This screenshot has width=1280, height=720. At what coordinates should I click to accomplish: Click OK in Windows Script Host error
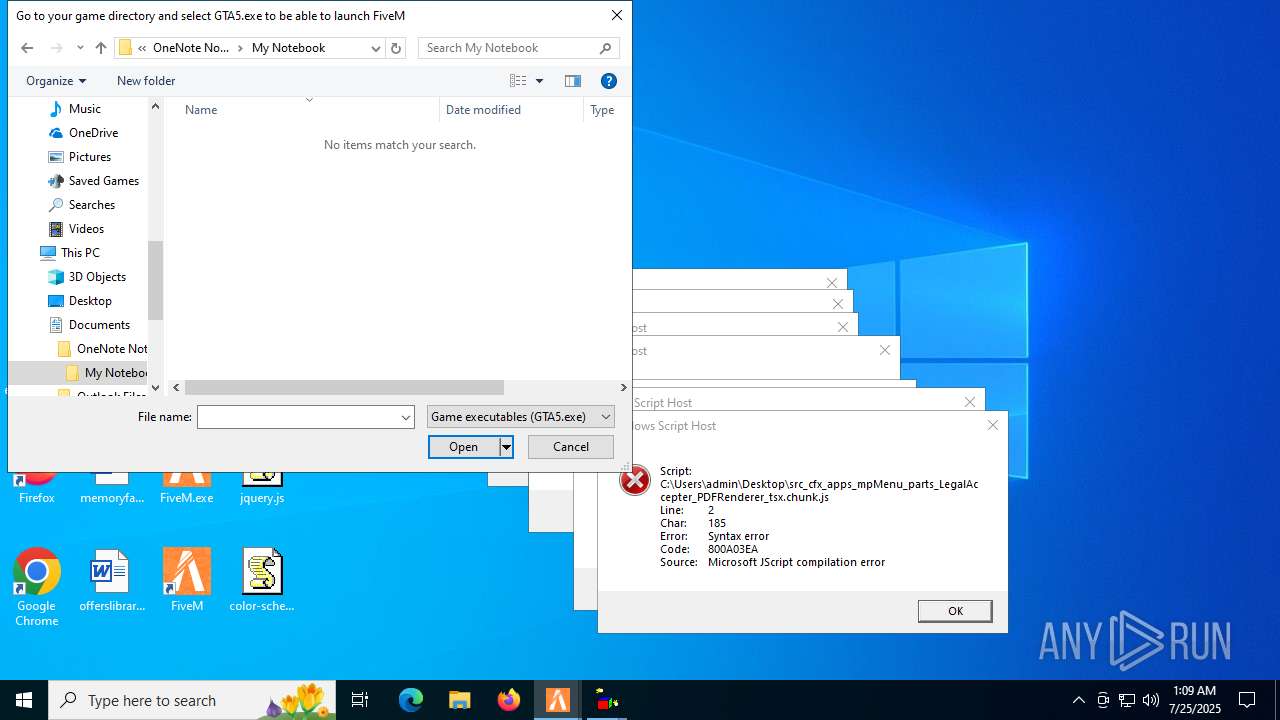point(955,611)
